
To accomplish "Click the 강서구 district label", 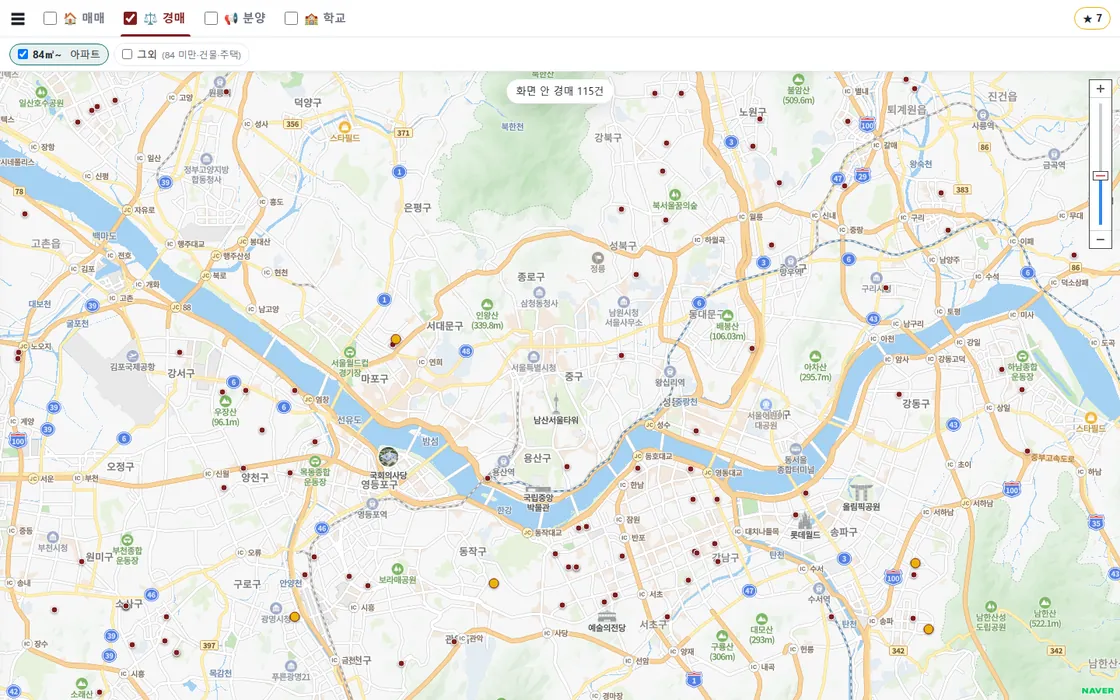I will [181, 373].
